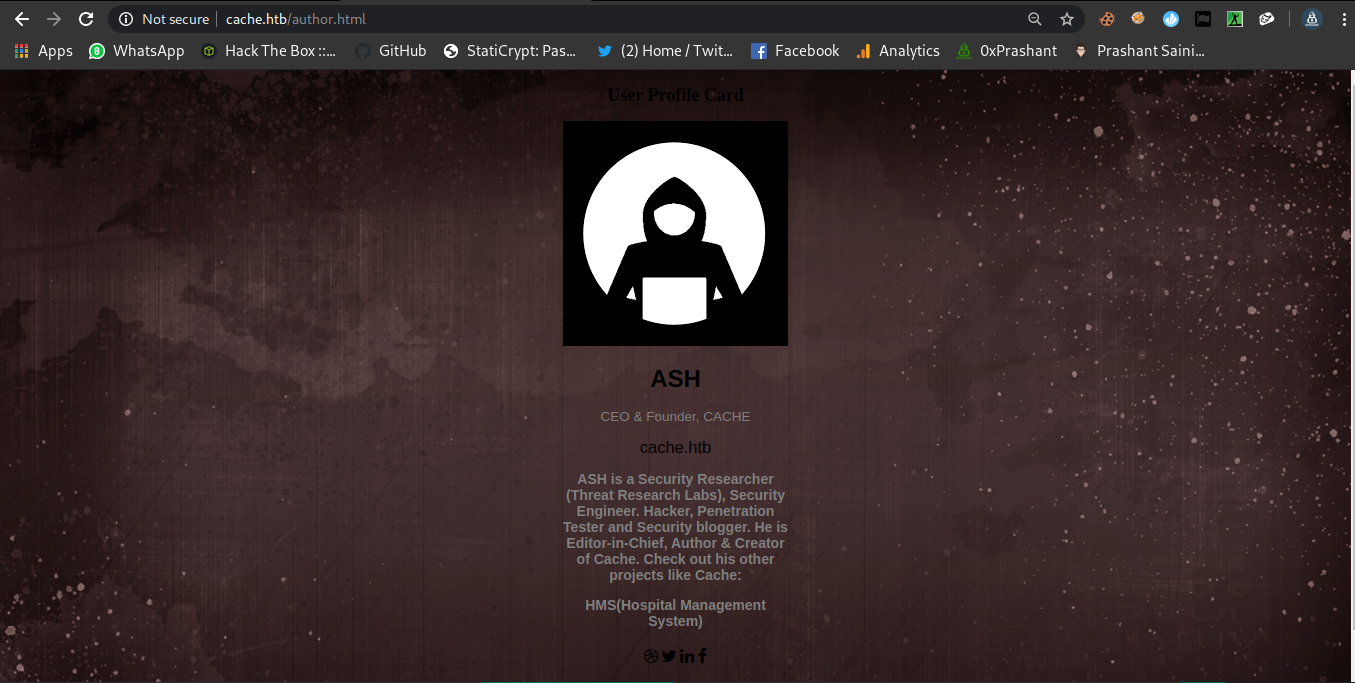This screenshot has width=1355, height=683.
Task: Bookmark the page via the star icon
Action: click(1066, 19)
